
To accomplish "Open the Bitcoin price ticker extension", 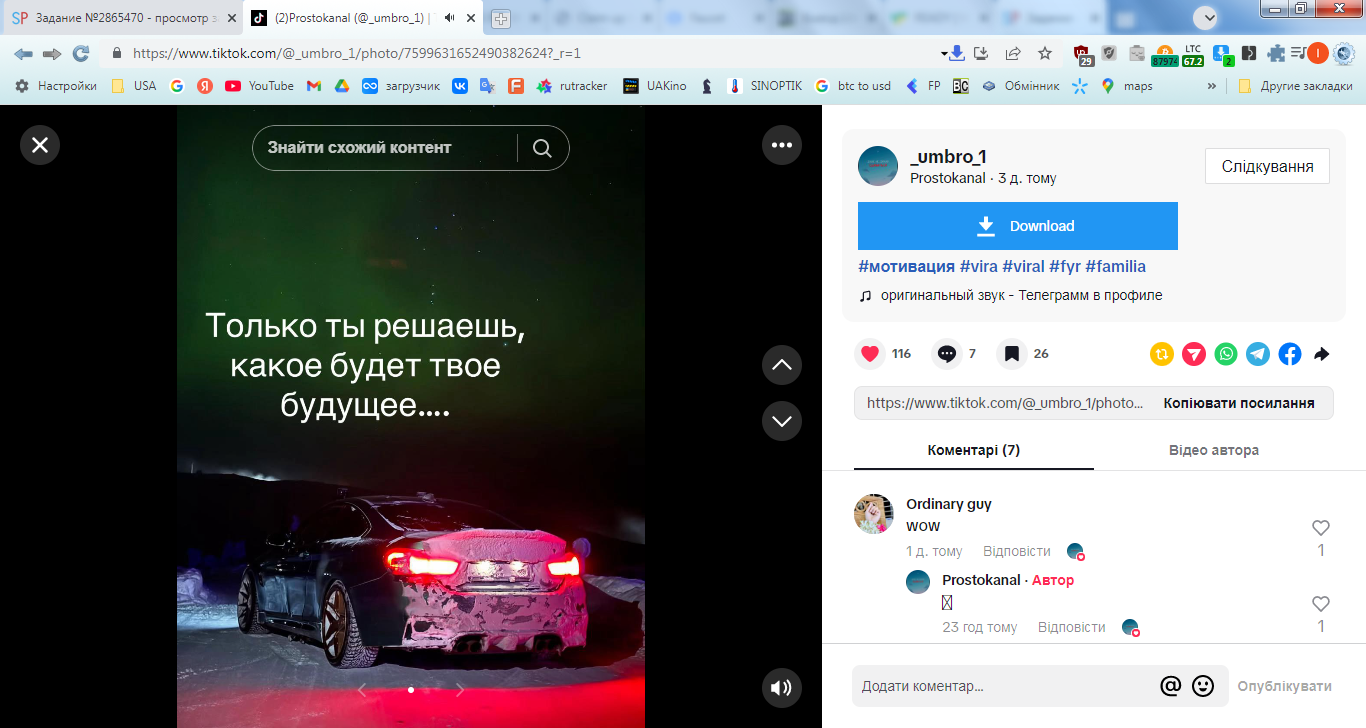I will click(x=1165, y=55).
